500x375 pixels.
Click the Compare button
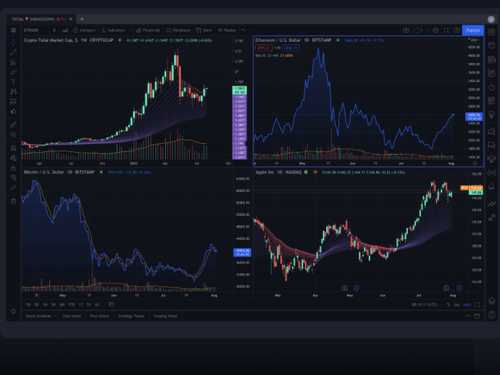pyautogui.click(x=84, y=30)
